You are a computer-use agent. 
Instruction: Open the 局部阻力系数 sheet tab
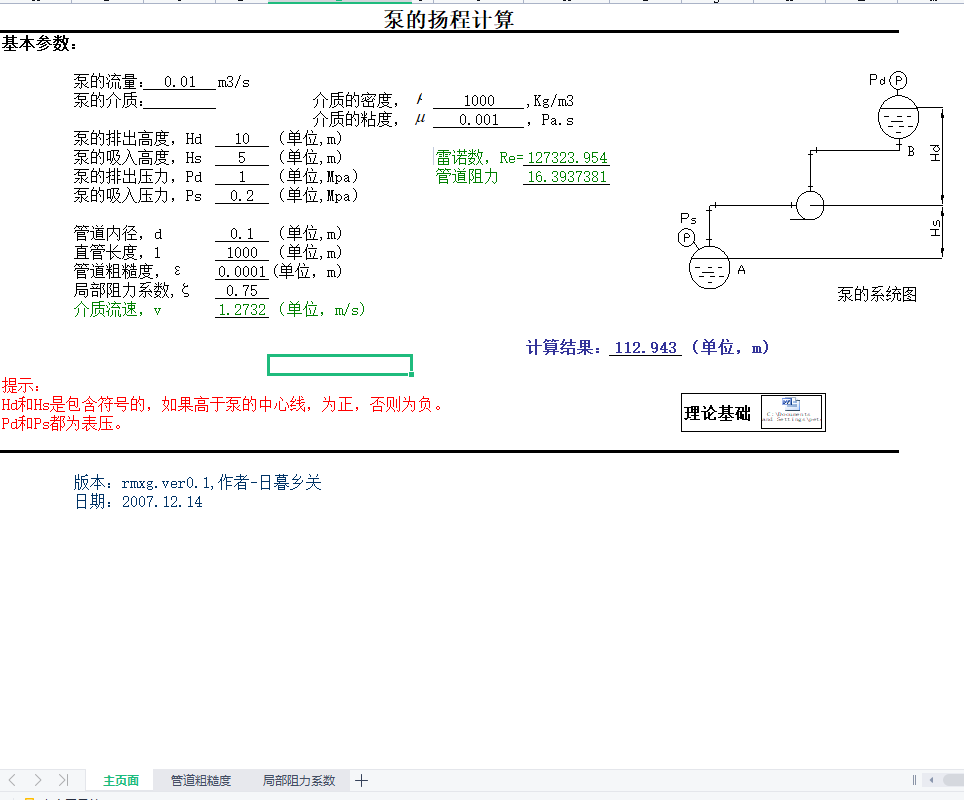pos(299,780)
